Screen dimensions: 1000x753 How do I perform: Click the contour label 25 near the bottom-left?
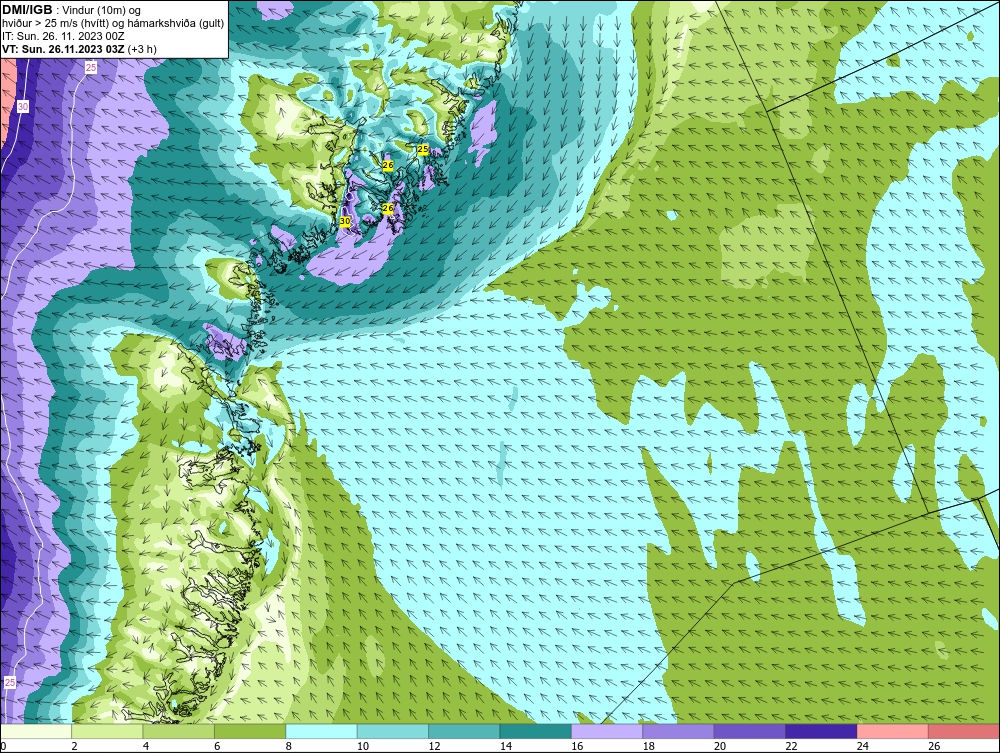[10, 682]
